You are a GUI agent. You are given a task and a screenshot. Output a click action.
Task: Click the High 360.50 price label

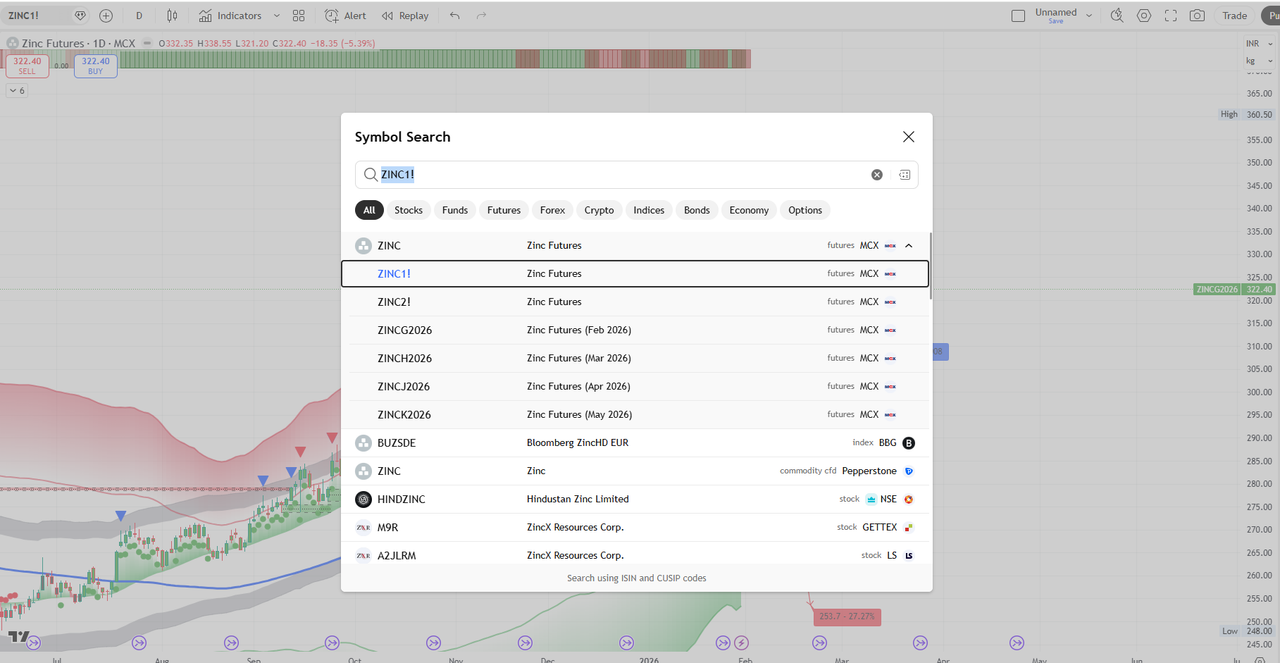pos(1247,114)
